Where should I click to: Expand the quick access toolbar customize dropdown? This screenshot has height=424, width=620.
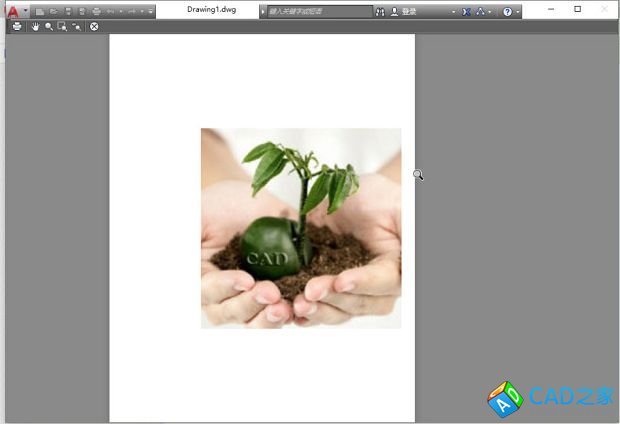151,11
